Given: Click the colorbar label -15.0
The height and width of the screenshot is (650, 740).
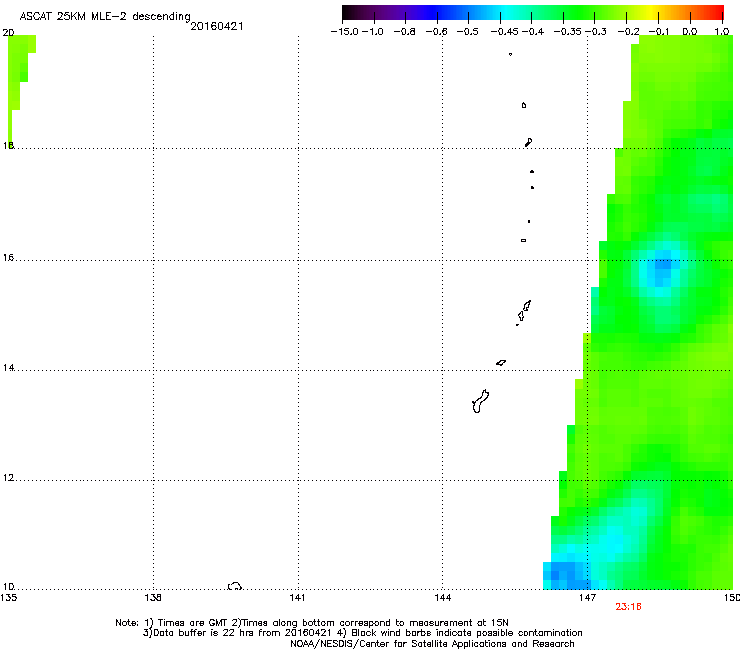Looking at the screenshot, I should point(344,32).
